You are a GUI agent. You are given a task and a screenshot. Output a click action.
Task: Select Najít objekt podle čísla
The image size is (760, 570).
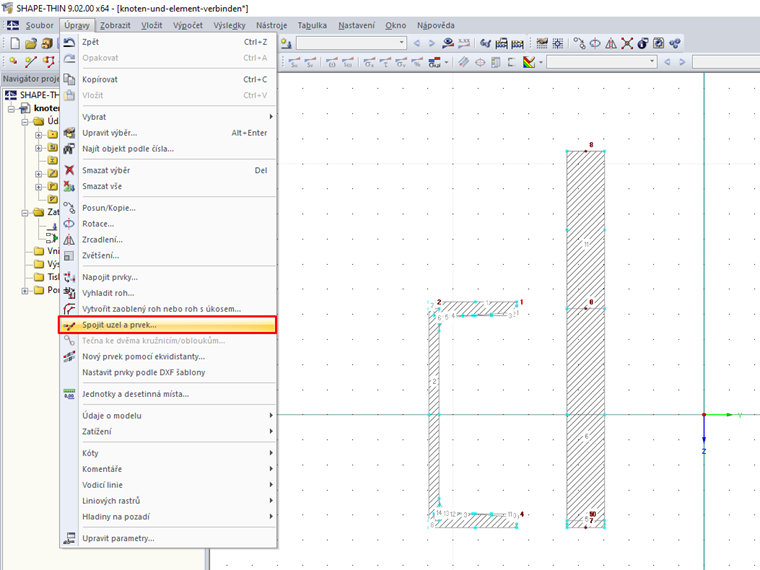(x=167, y=149)
